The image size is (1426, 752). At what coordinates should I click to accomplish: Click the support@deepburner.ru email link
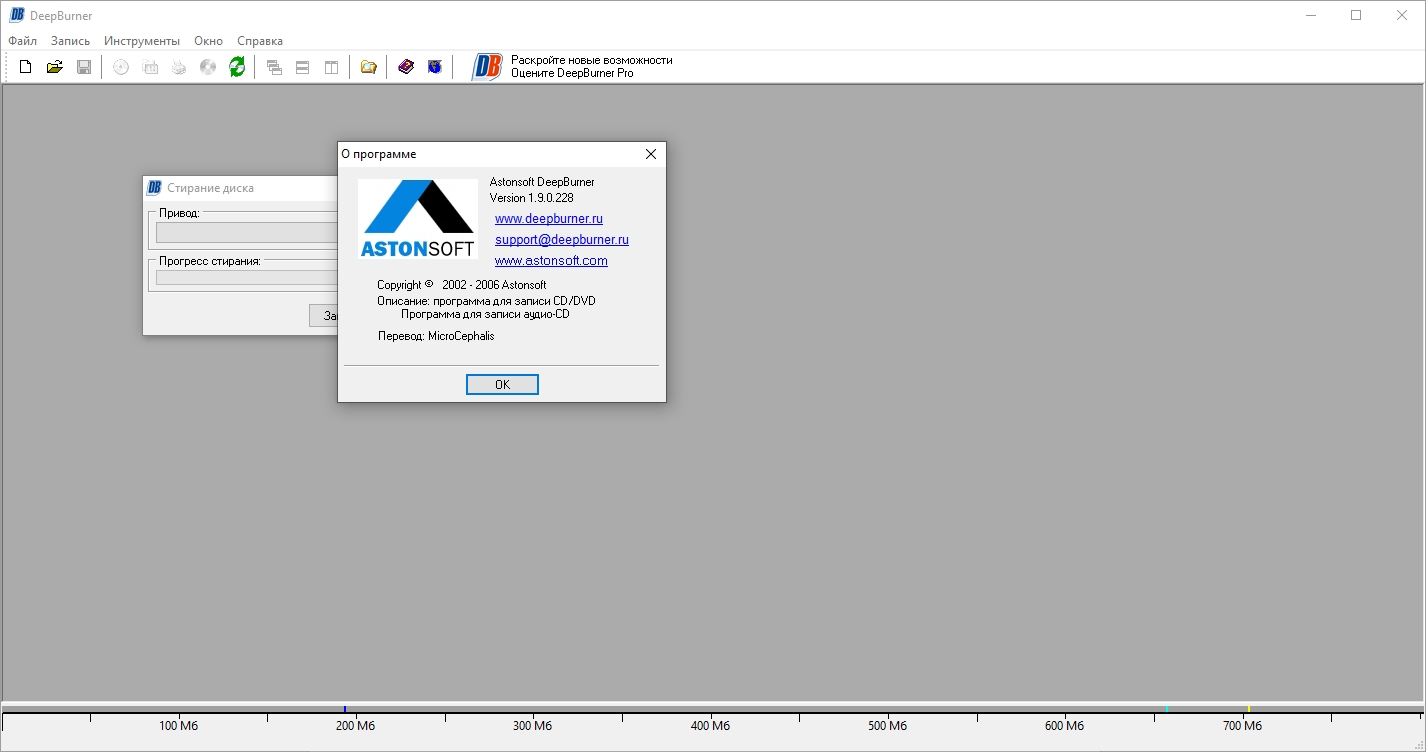(x=562, y=240)
